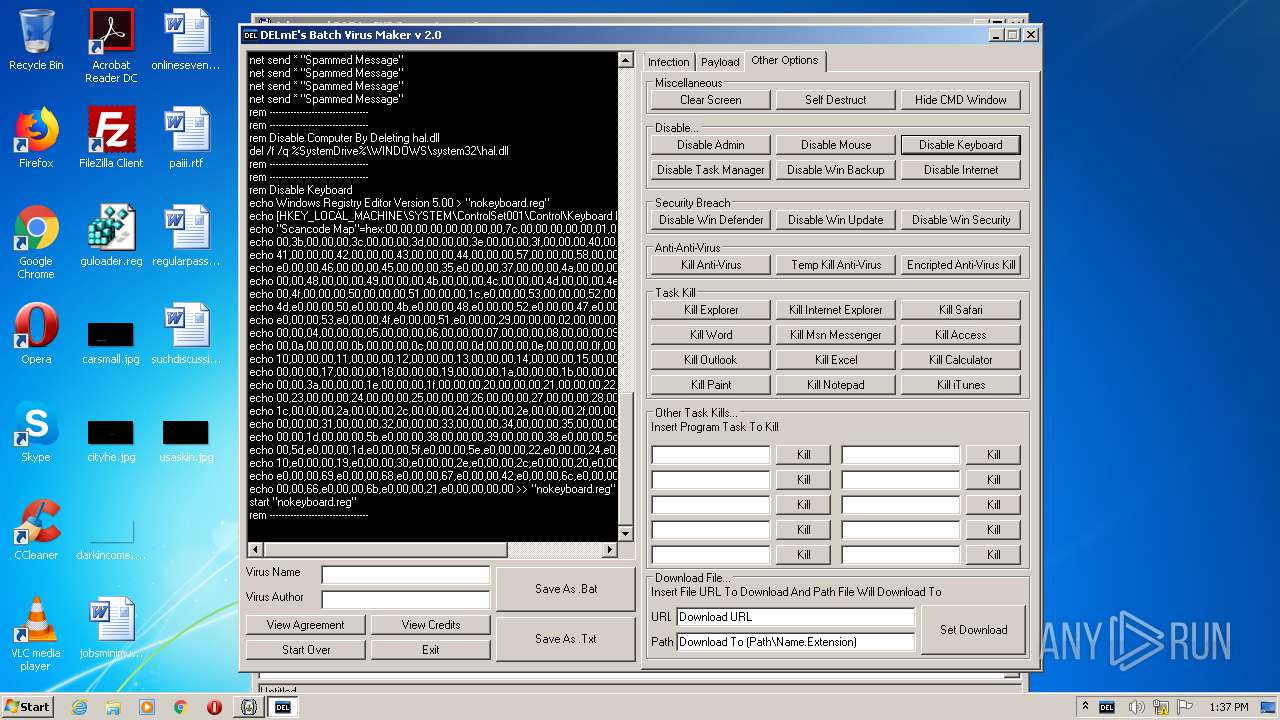Open the Acrobat Reader DC shortcut
Image resolution: width=1280 pixels, height=720 pixels.
click(x=111, y=46)
